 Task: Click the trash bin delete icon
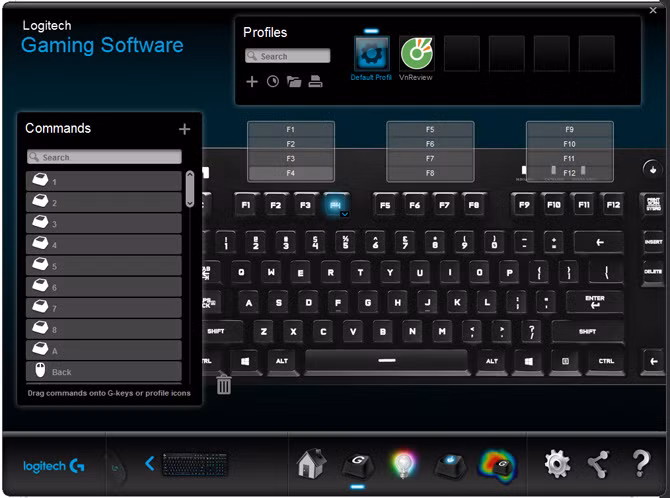point(224,385)
